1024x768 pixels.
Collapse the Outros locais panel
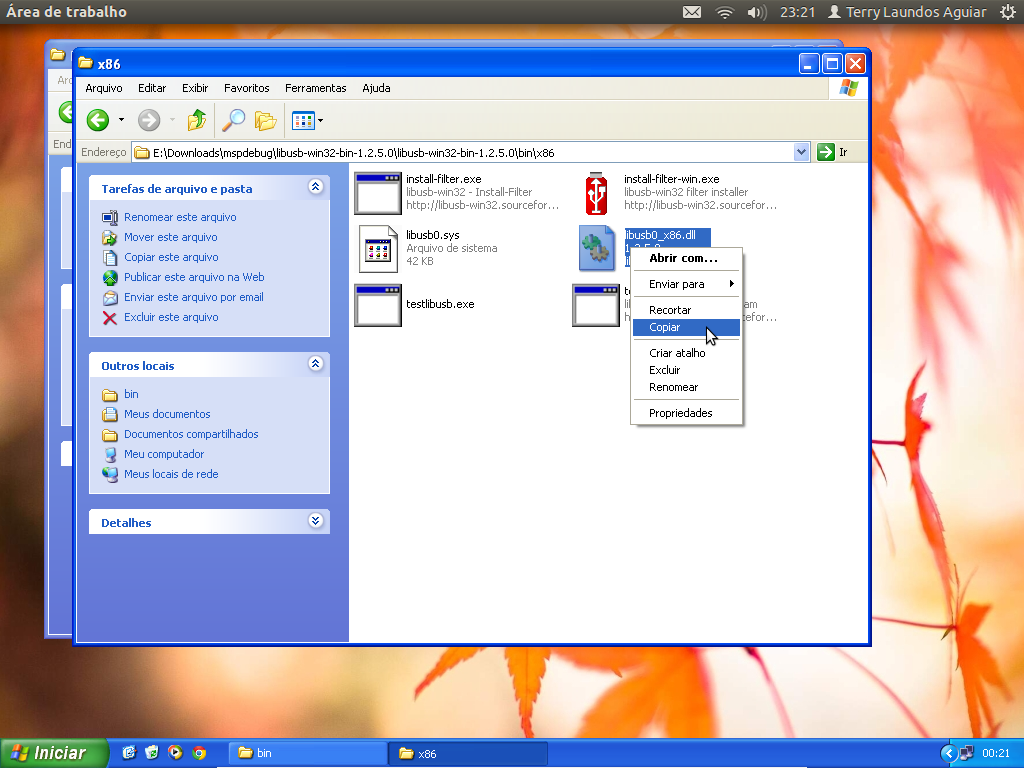click(x=315, y=364)
